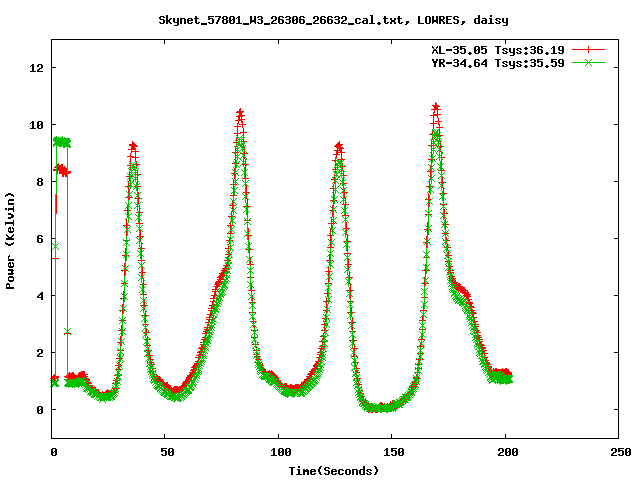Click the x-axis tick label 50
Viewport: 640px width, 480px height.
(x=167, y=452)
